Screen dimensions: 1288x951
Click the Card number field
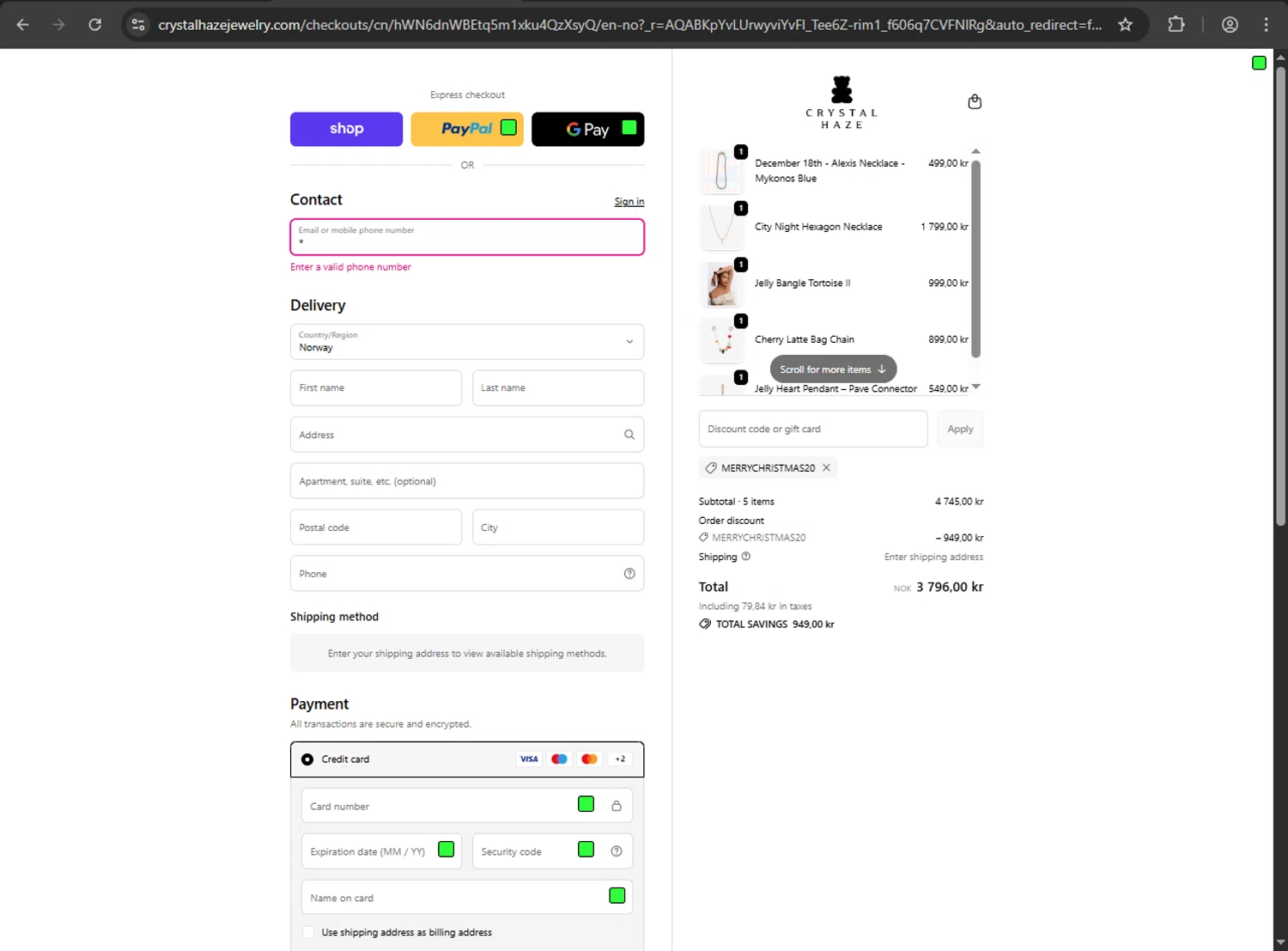click(467, 806)
